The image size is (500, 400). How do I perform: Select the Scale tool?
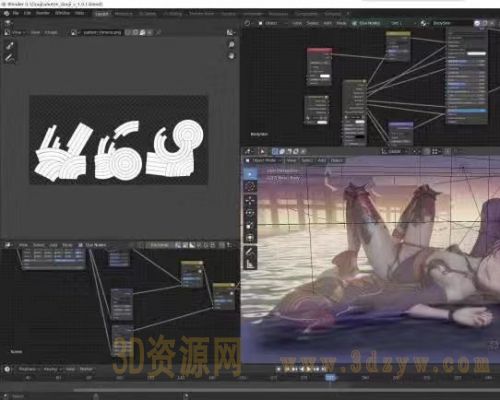250,226
